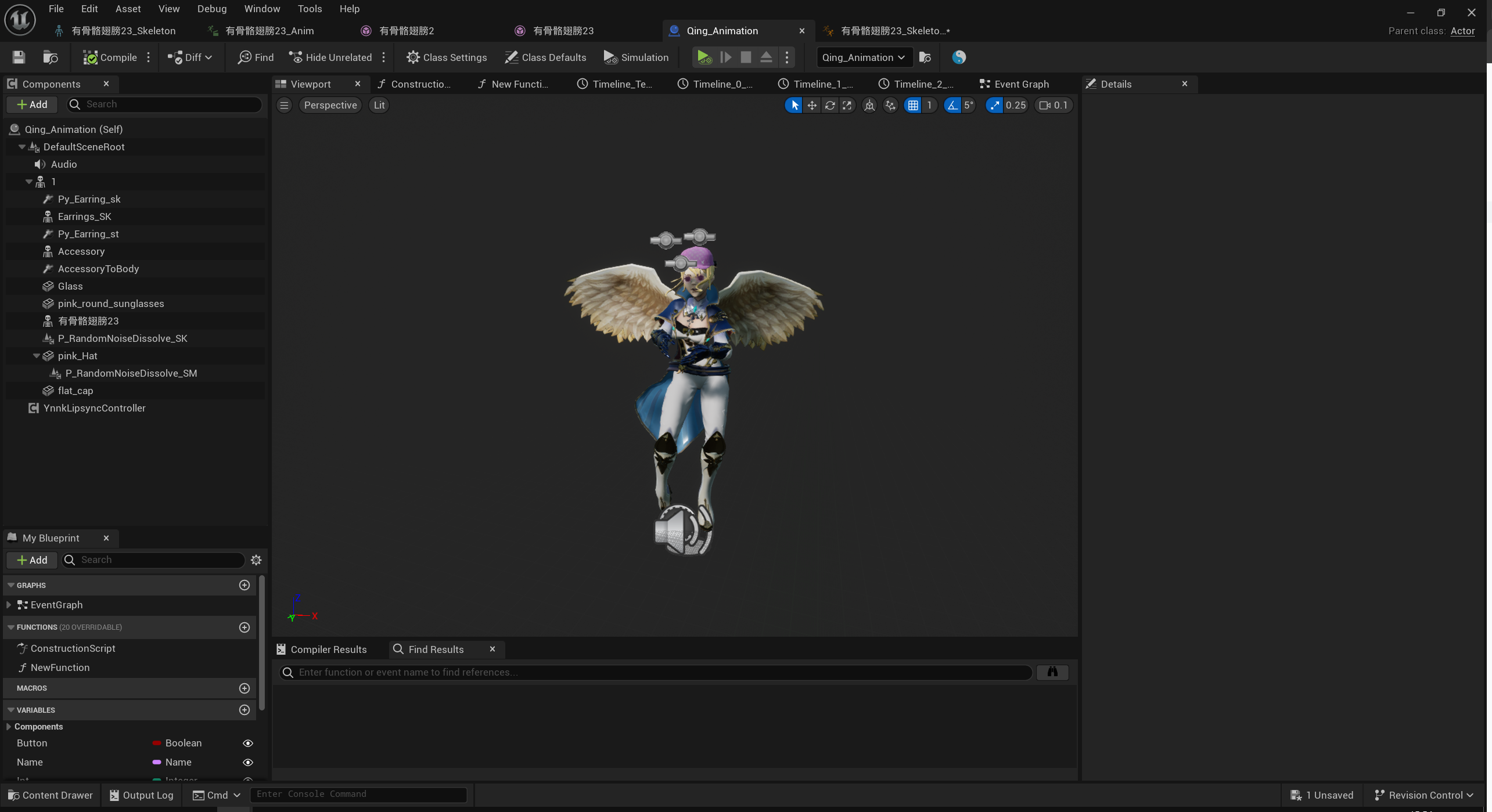
Task: Click binoculars find-in-blueprints icon
Action: point(1052,672)
